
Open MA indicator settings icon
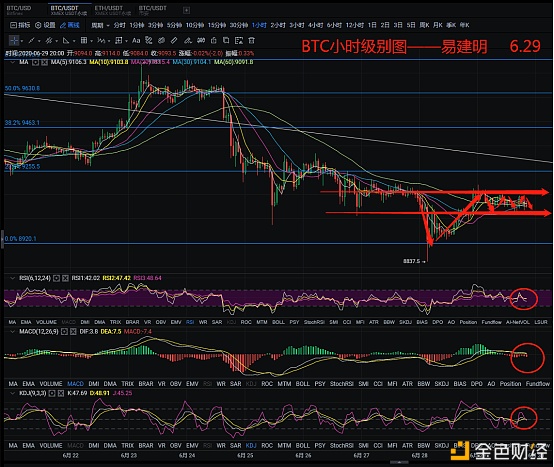(35, 62)
